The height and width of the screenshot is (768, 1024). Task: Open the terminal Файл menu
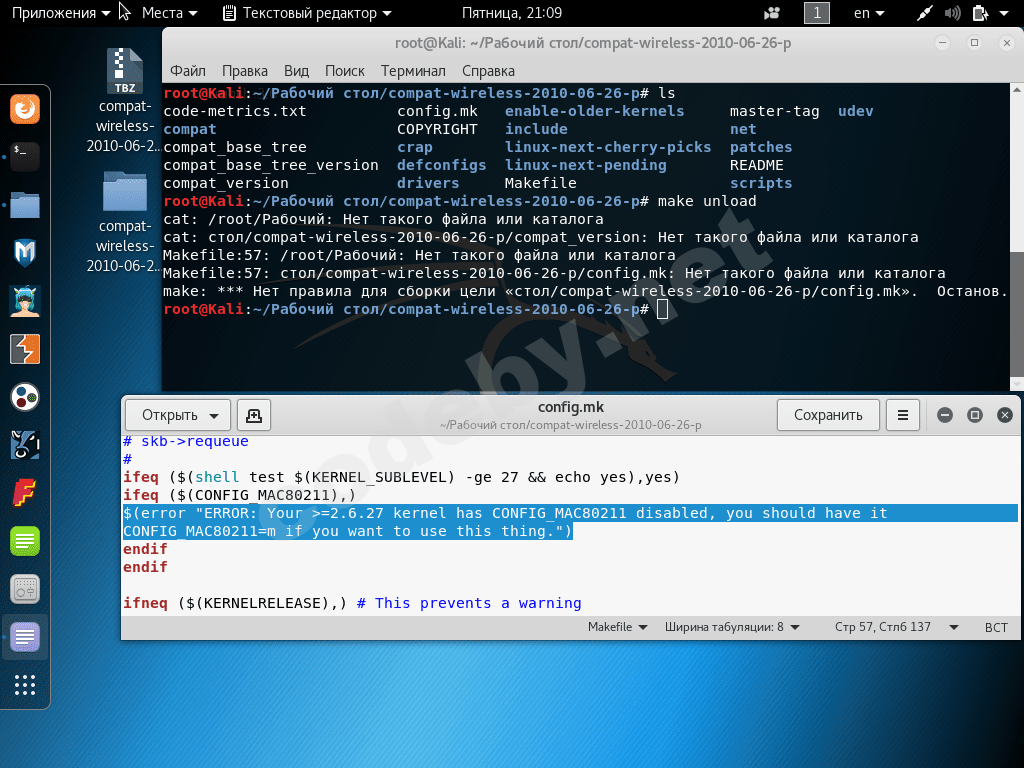(187, 71)
